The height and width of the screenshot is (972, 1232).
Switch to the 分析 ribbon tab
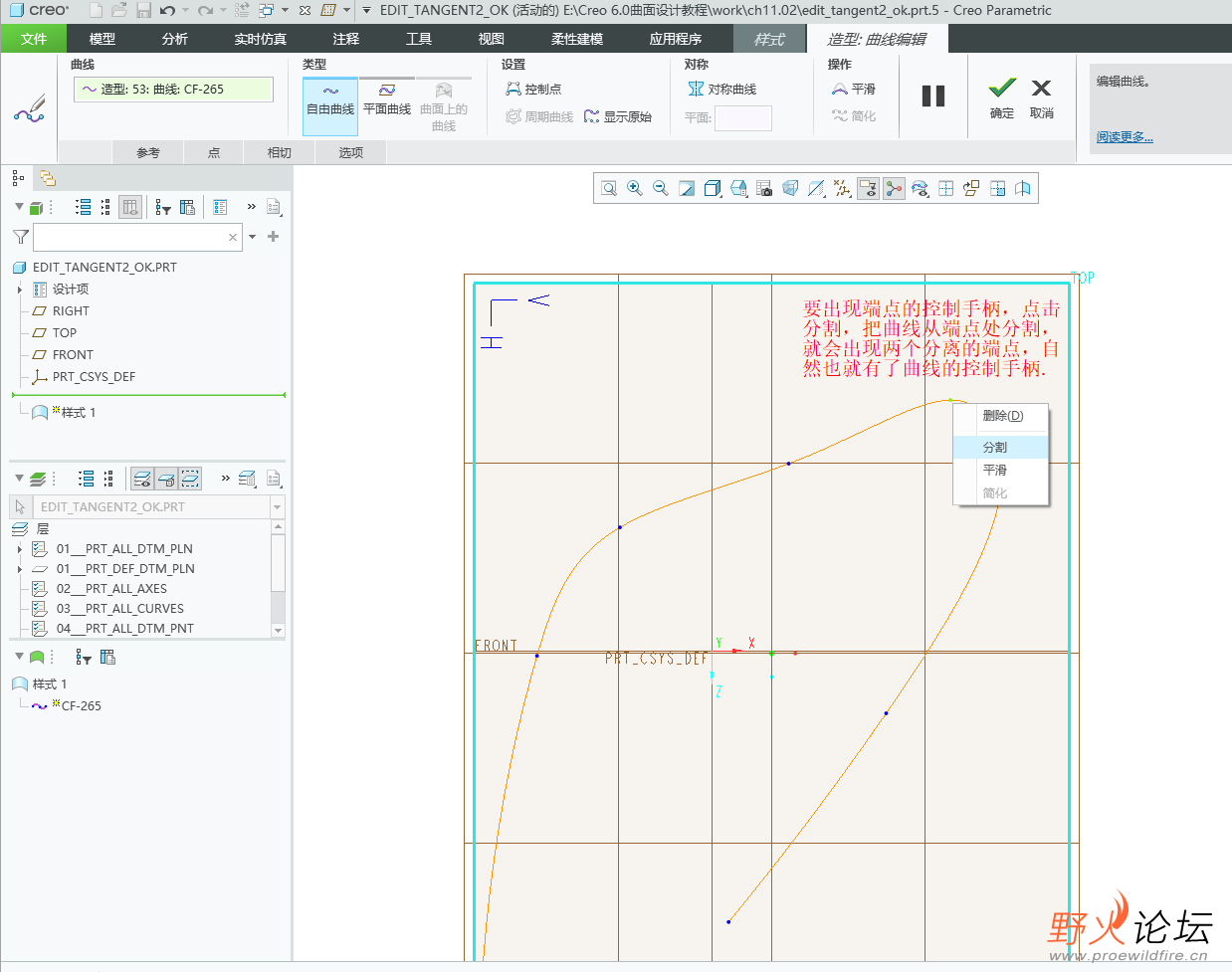[x=175, y=39]
